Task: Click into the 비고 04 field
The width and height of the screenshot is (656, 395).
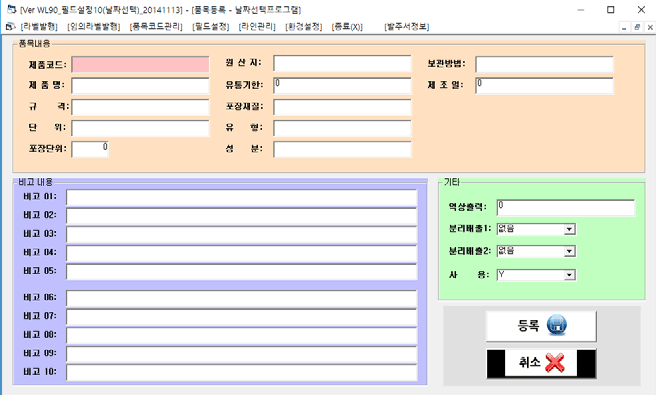Action: pos(242,254)
